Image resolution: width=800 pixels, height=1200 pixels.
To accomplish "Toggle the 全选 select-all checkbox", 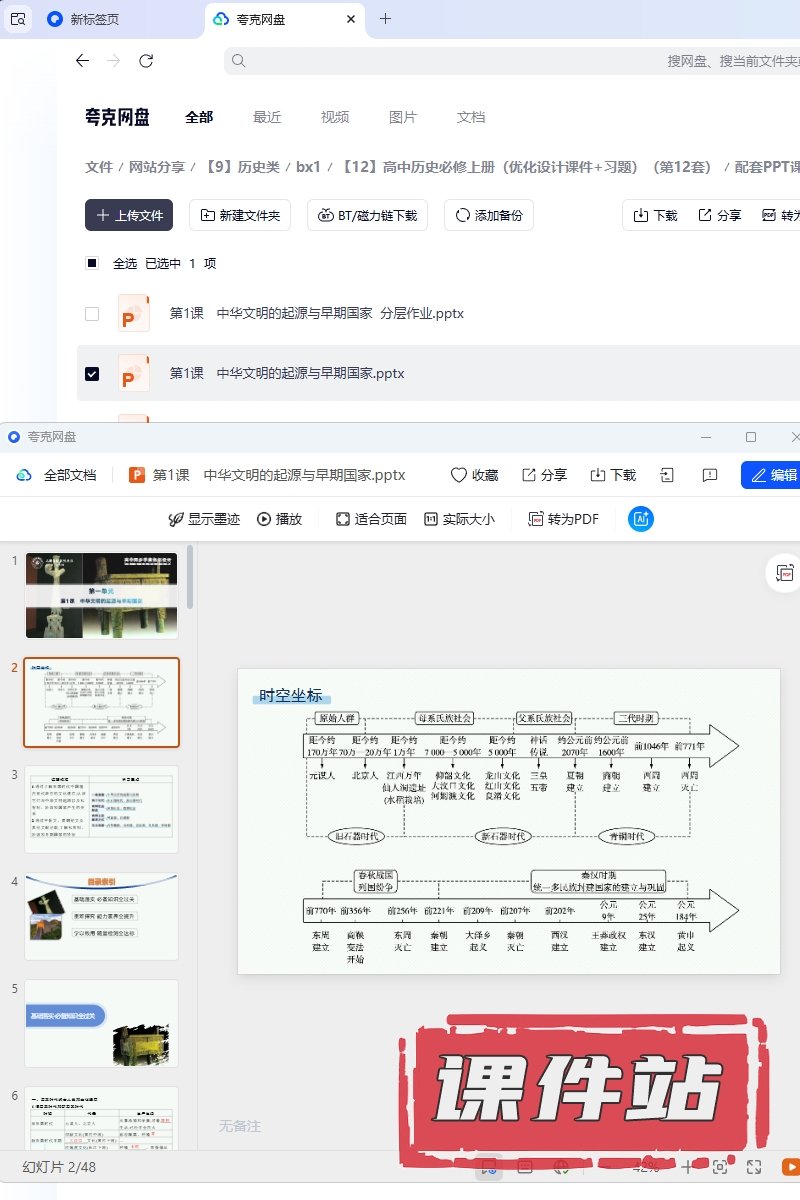I will pos(92,263).
